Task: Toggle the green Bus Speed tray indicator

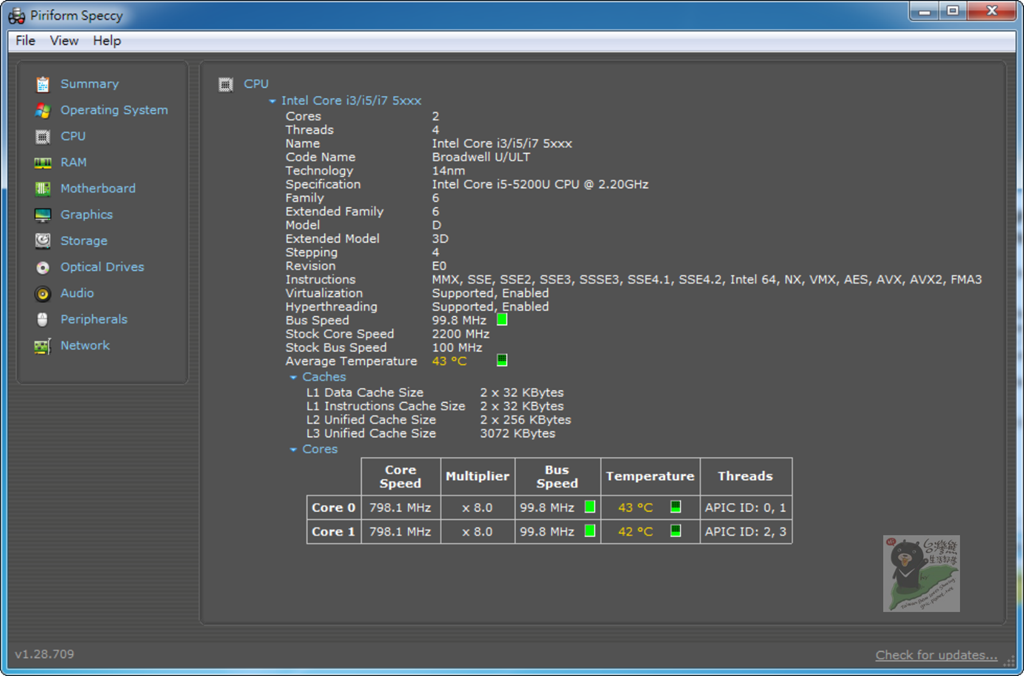Action: click(x=502, y=320)
